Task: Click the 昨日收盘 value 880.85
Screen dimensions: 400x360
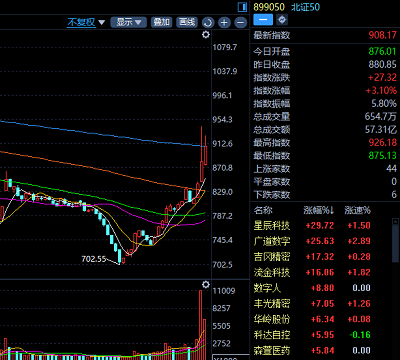Action: [x=383, y=64]
